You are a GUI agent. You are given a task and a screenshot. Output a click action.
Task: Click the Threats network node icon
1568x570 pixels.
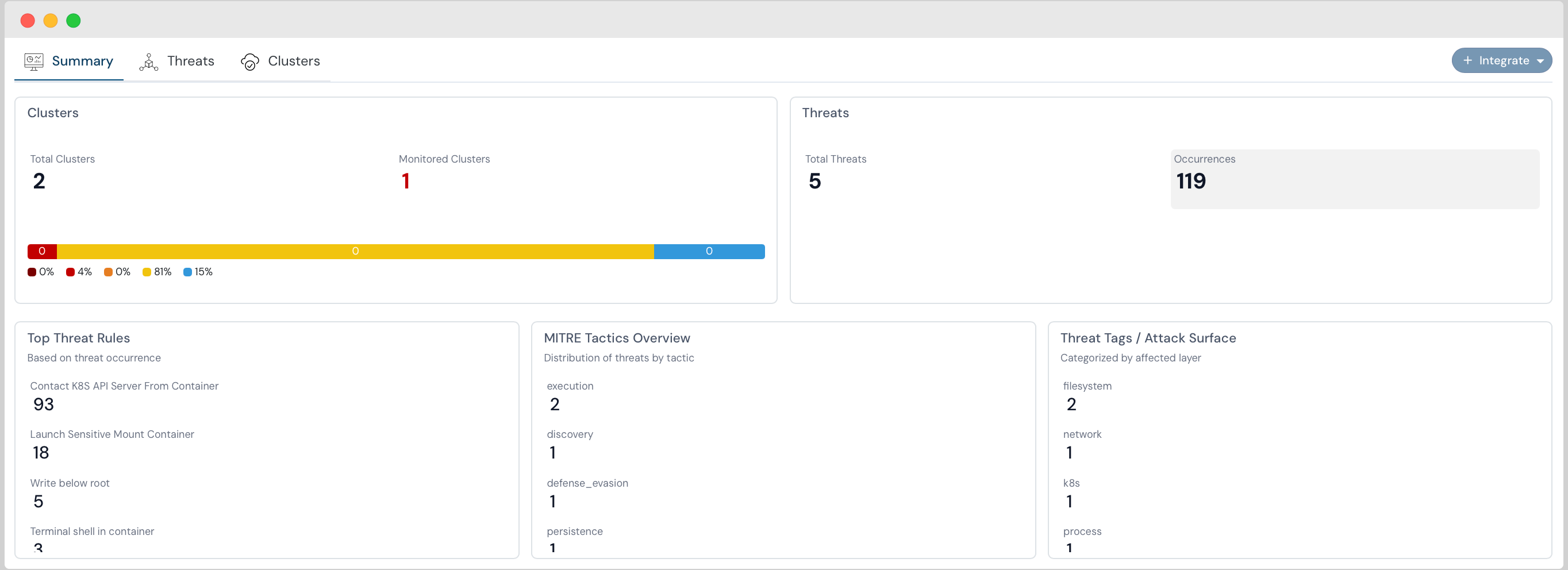(x=148, y=61)
